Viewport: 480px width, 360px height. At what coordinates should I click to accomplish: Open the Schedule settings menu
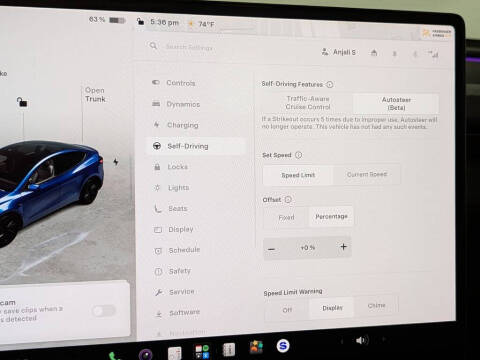click(x=184, y=250)
